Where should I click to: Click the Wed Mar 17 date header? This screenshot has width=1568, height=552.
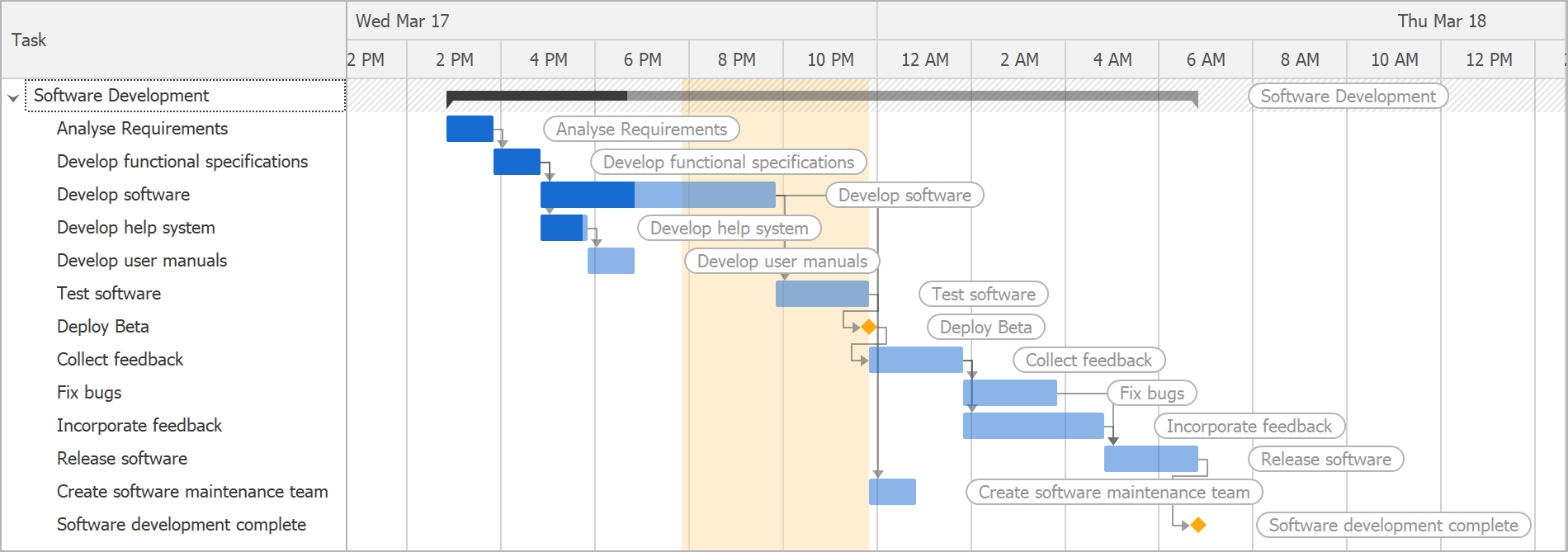403,21
